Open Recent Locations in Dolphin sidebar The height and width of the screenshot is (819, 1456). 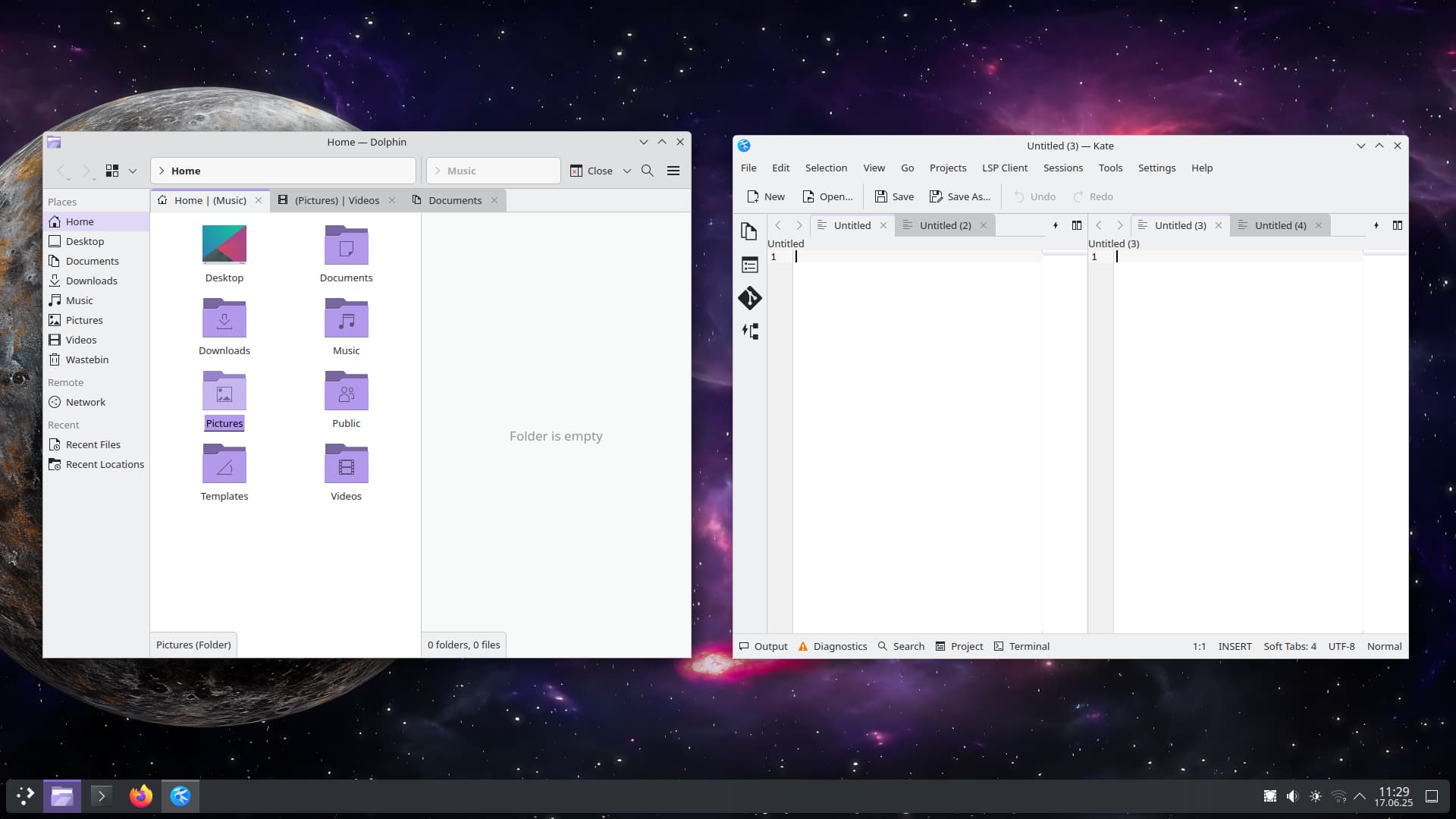pyautogui.click(x=96, y=464)
